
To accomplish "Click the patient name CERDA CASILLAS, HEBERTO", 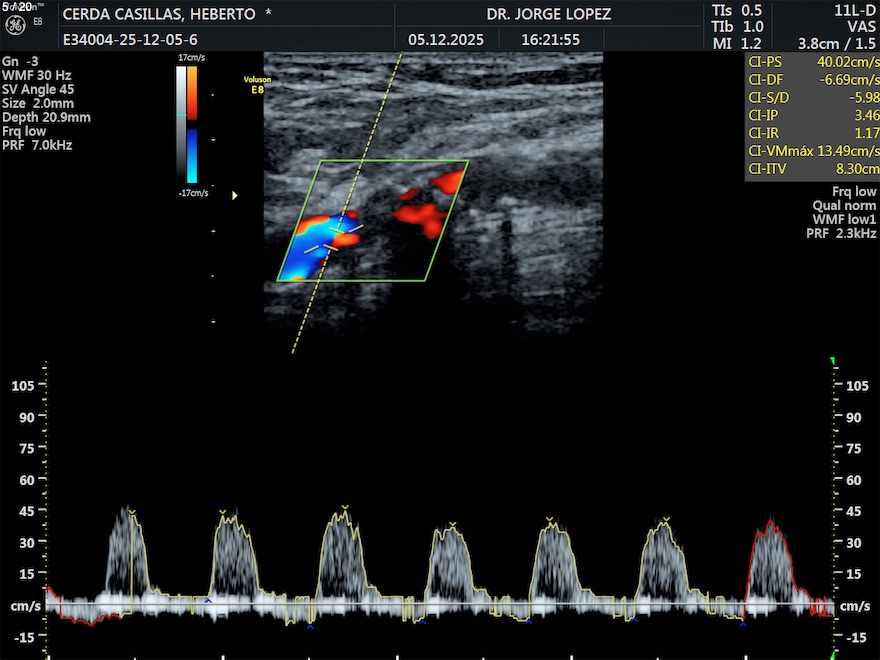I will click(x=166, y=15).
